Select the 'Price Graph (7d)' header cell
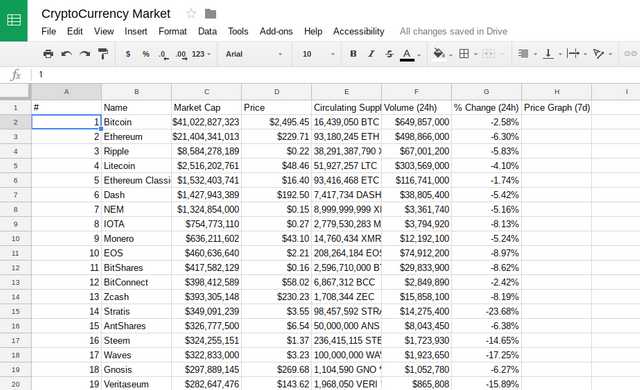This screenshot has height=390, width=640. 557,108
